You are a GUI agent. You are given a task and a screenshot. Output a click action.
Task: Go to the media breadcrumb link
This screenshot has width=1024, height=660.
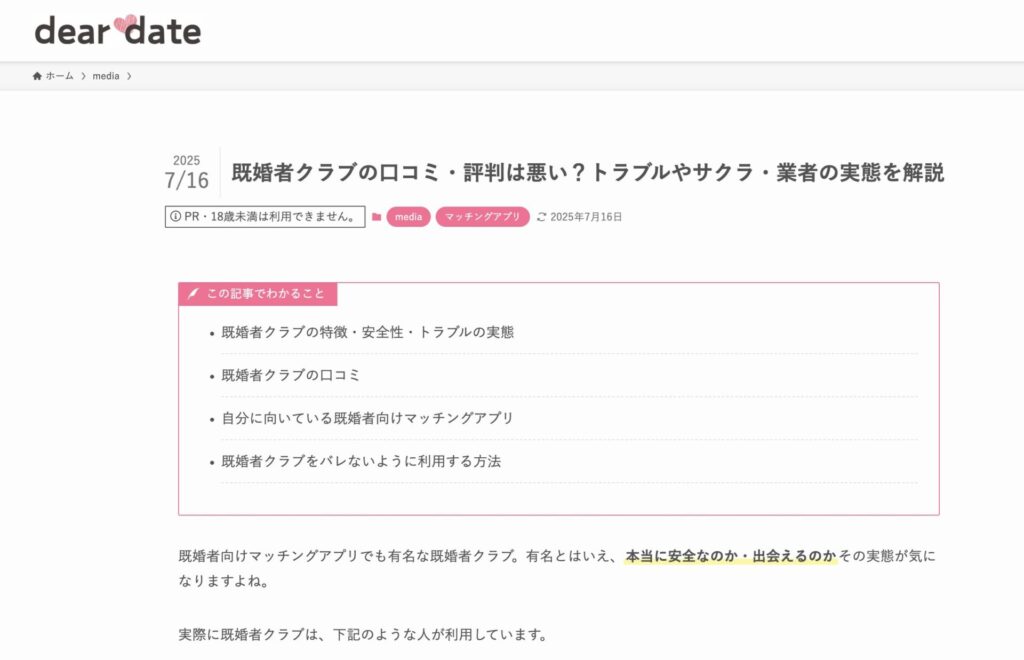click(x=106, y=76)
